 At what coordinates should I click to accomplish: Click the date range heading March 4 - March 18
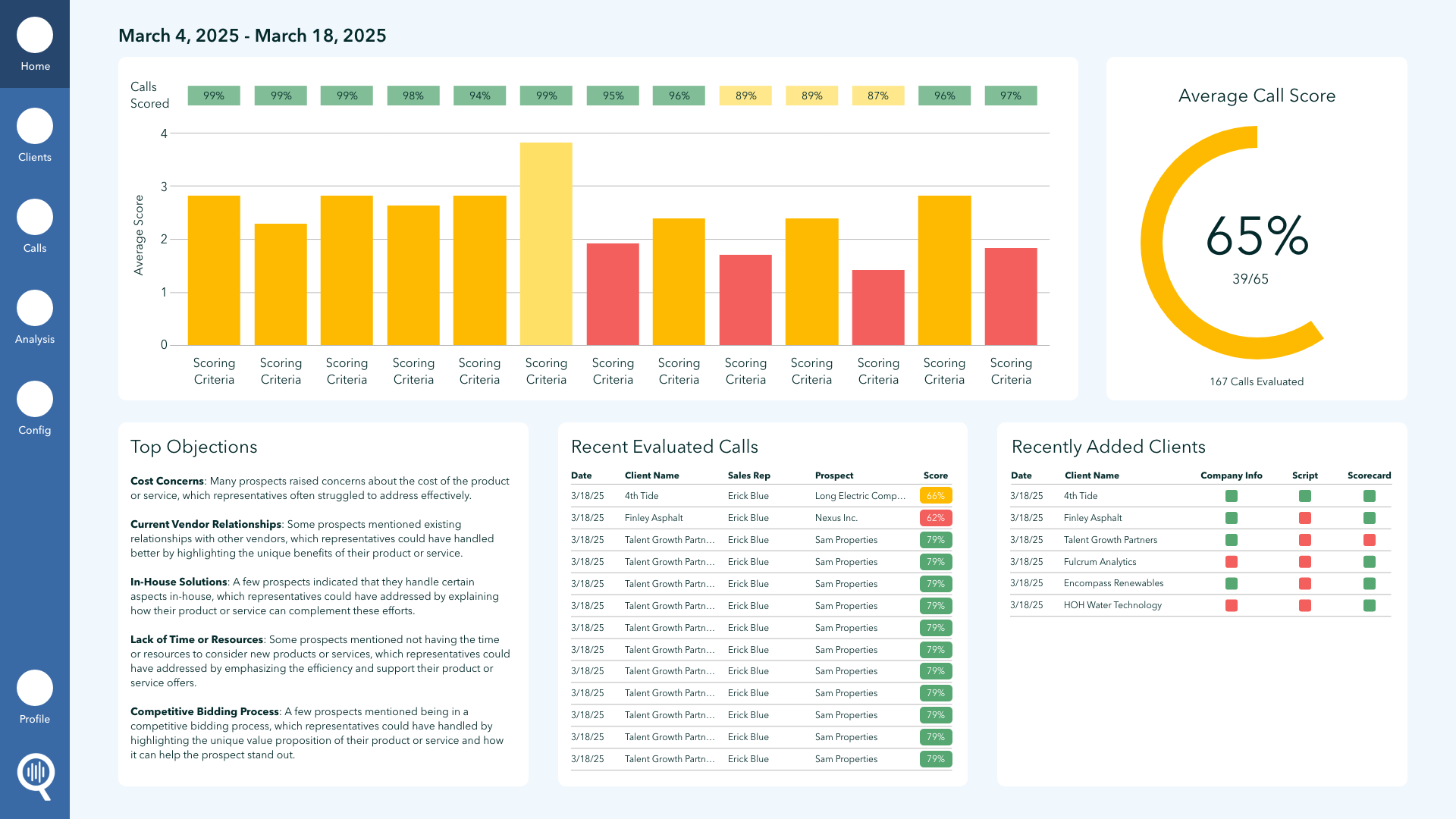point(253,36)
